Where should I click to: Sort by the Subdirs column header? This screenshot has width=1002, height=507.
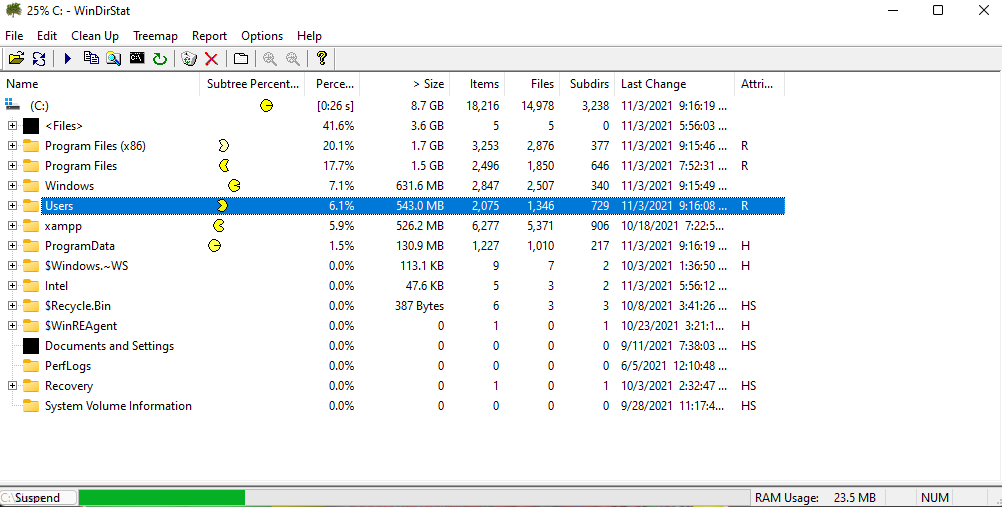[587, 84]
